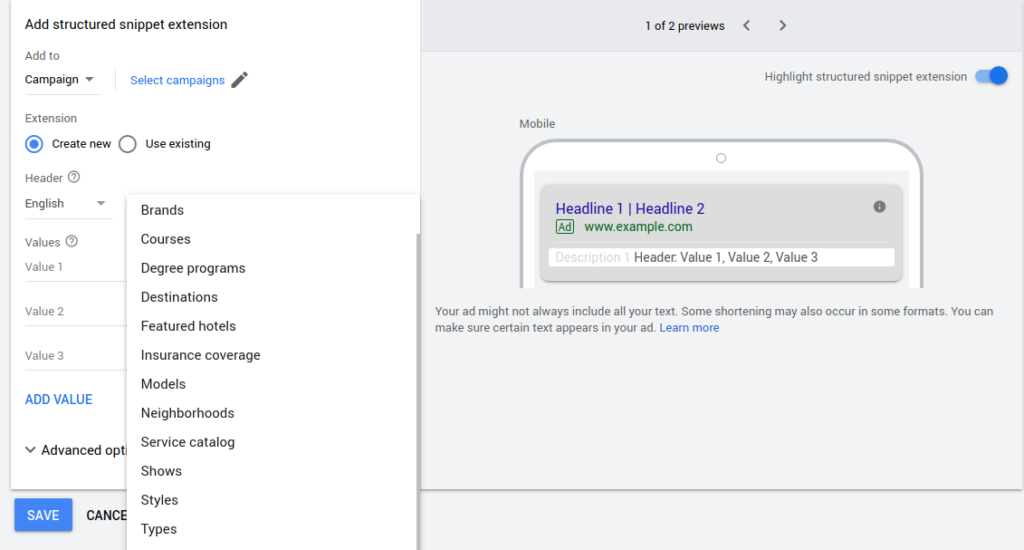The image size is (1024, 550).
Task: Go to the previous ad preview arrow
Action: 747,26
